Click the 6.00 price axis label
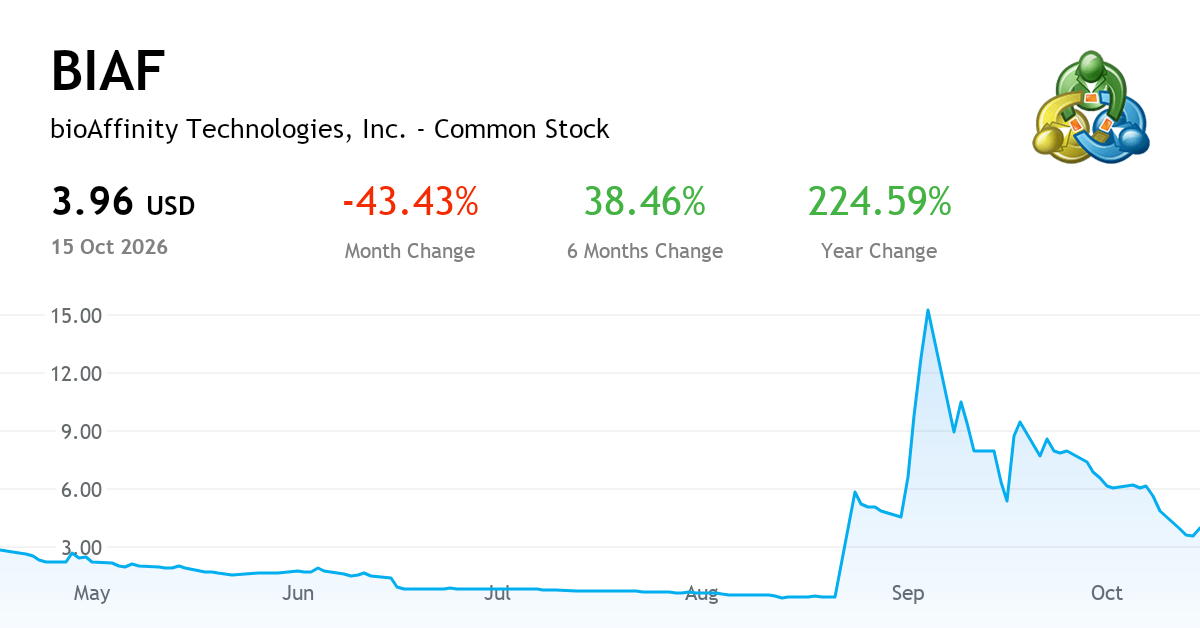1200x628 pixels. click(x=82, y=490)
